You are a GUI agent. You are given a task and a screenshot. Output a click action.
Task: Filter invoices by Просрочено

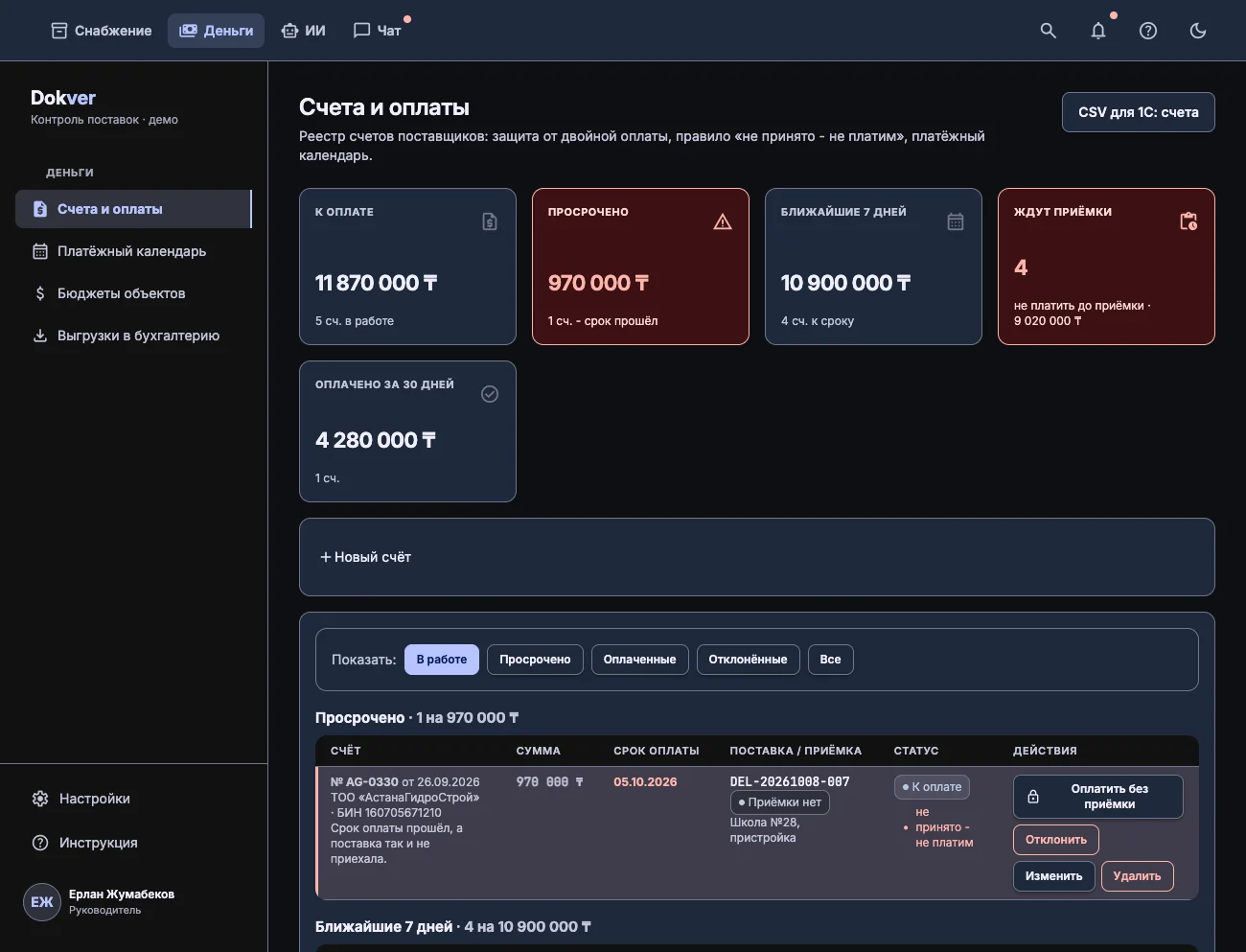[535, 660]
